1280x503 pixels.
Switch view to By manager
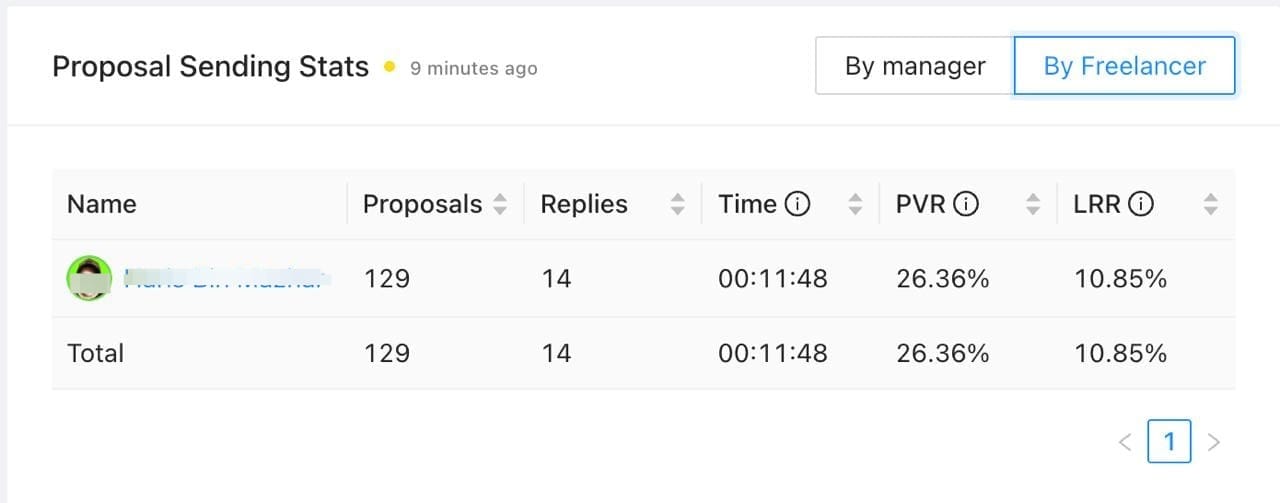coord(915,66)
